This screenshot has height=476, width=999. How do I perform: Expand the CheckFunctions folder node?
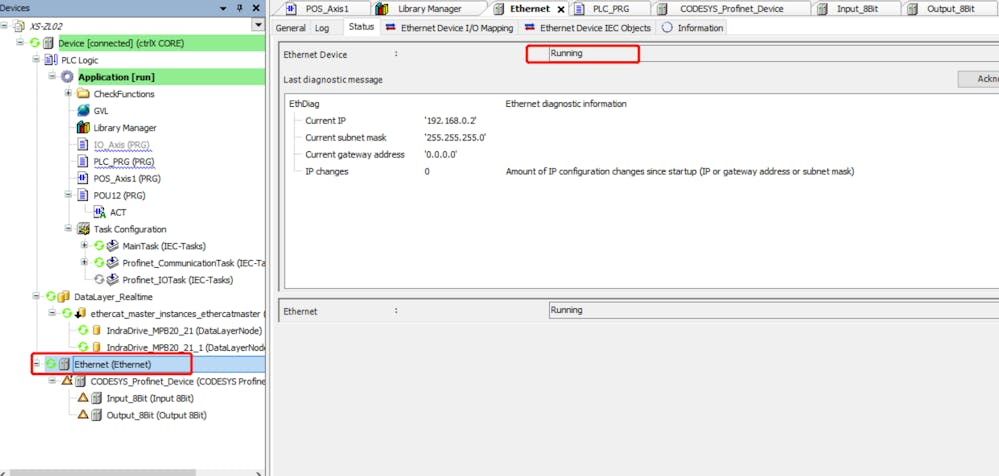tap(69, 94)
